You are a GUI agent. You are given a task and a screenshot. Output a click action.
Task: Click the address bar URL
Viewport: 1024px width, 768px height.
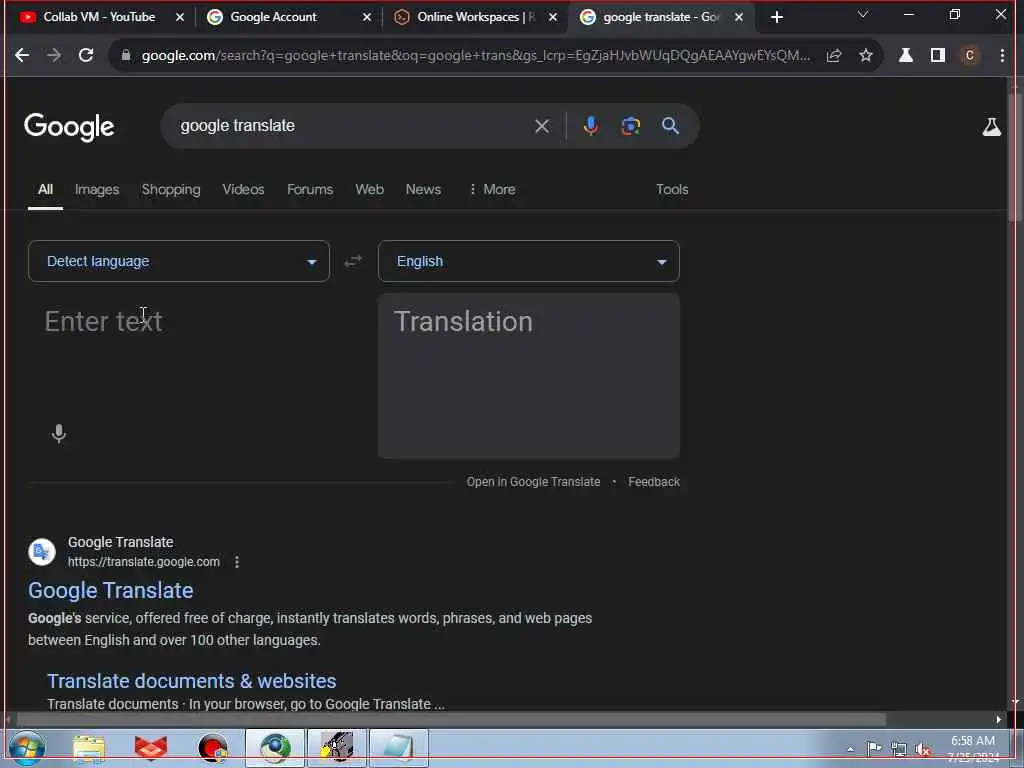point(475,56)
